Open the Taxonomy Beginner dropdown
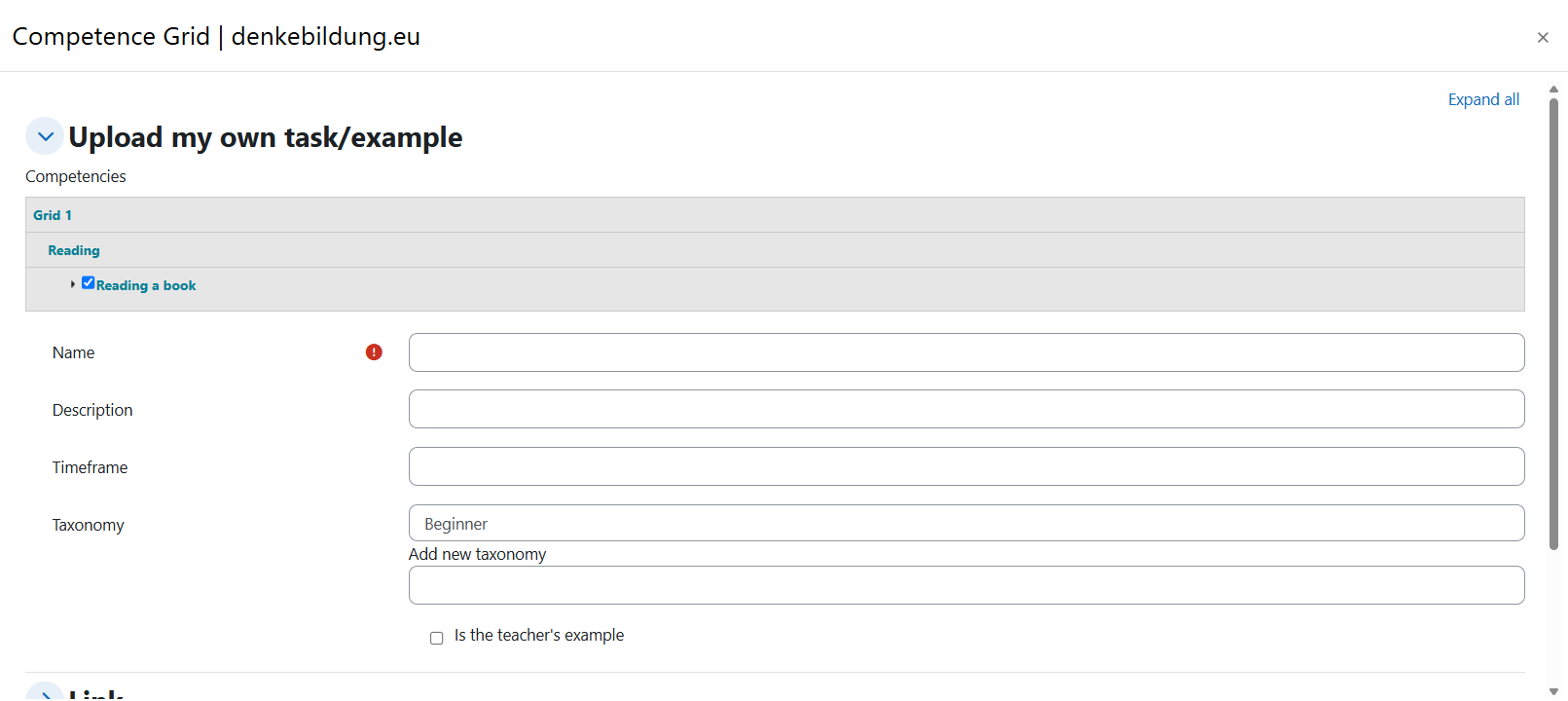1568x701 pixels. pyautogui.click(x=966, y=523)
